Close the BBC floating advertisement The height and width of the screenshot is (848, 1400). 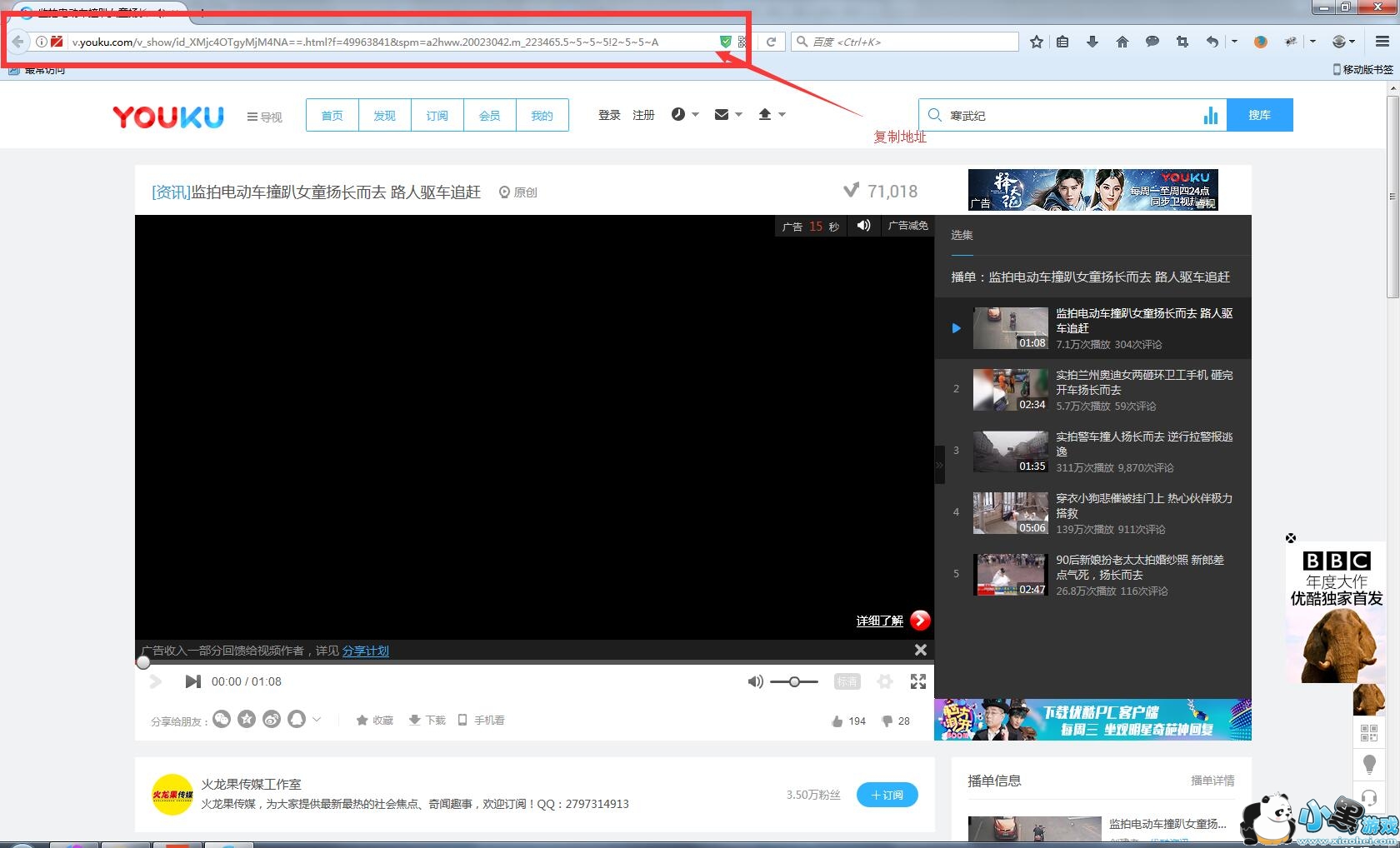click(x=1291, y=538)
